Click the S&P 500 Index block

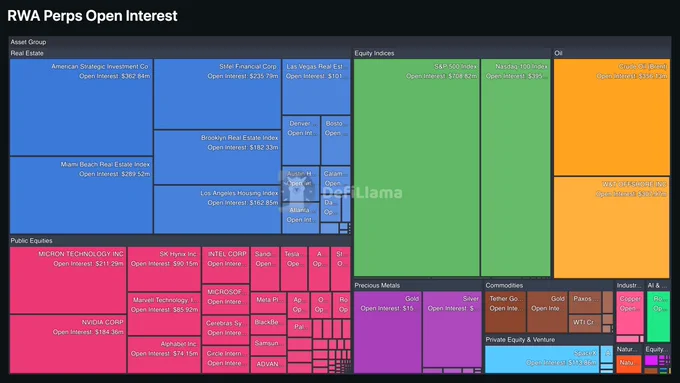pos(417,167)
